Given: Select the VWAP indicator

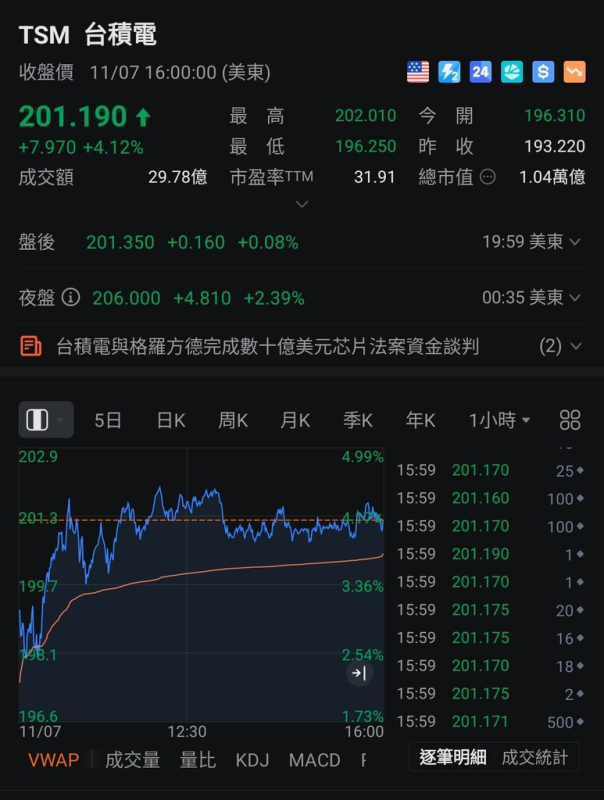Looking at the screenshot, I should point(54,760).
